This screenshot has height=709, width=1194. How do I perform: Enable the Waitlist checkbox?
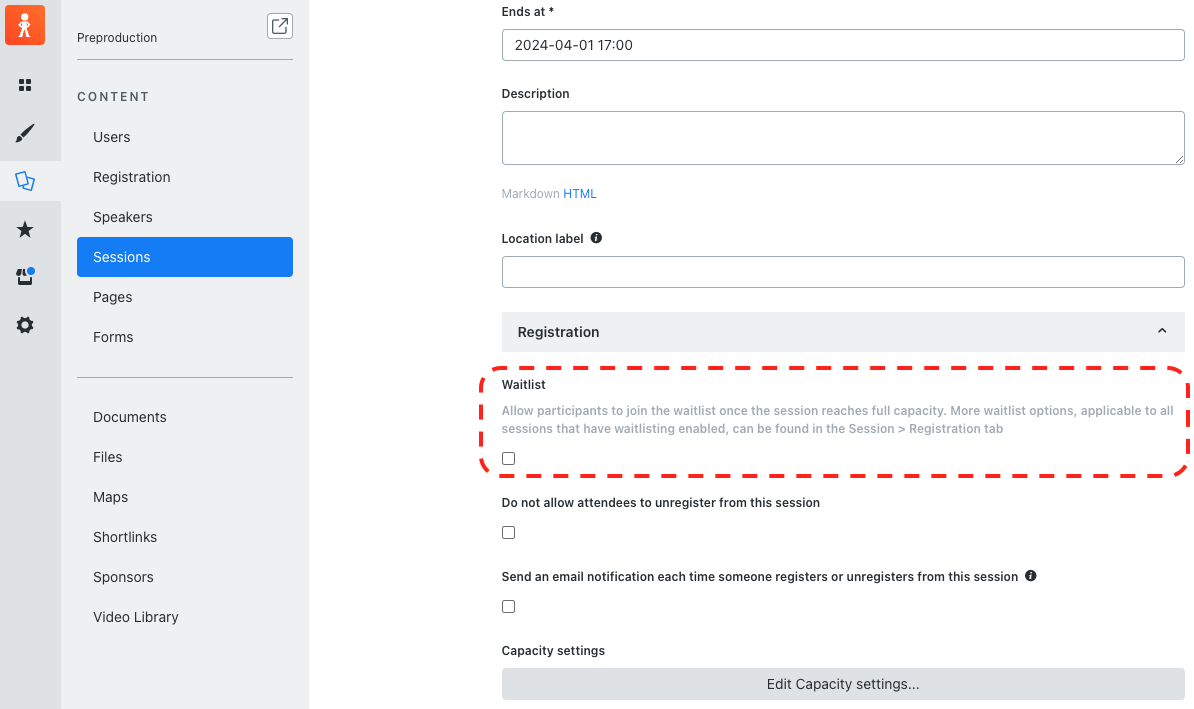[509, 458]
